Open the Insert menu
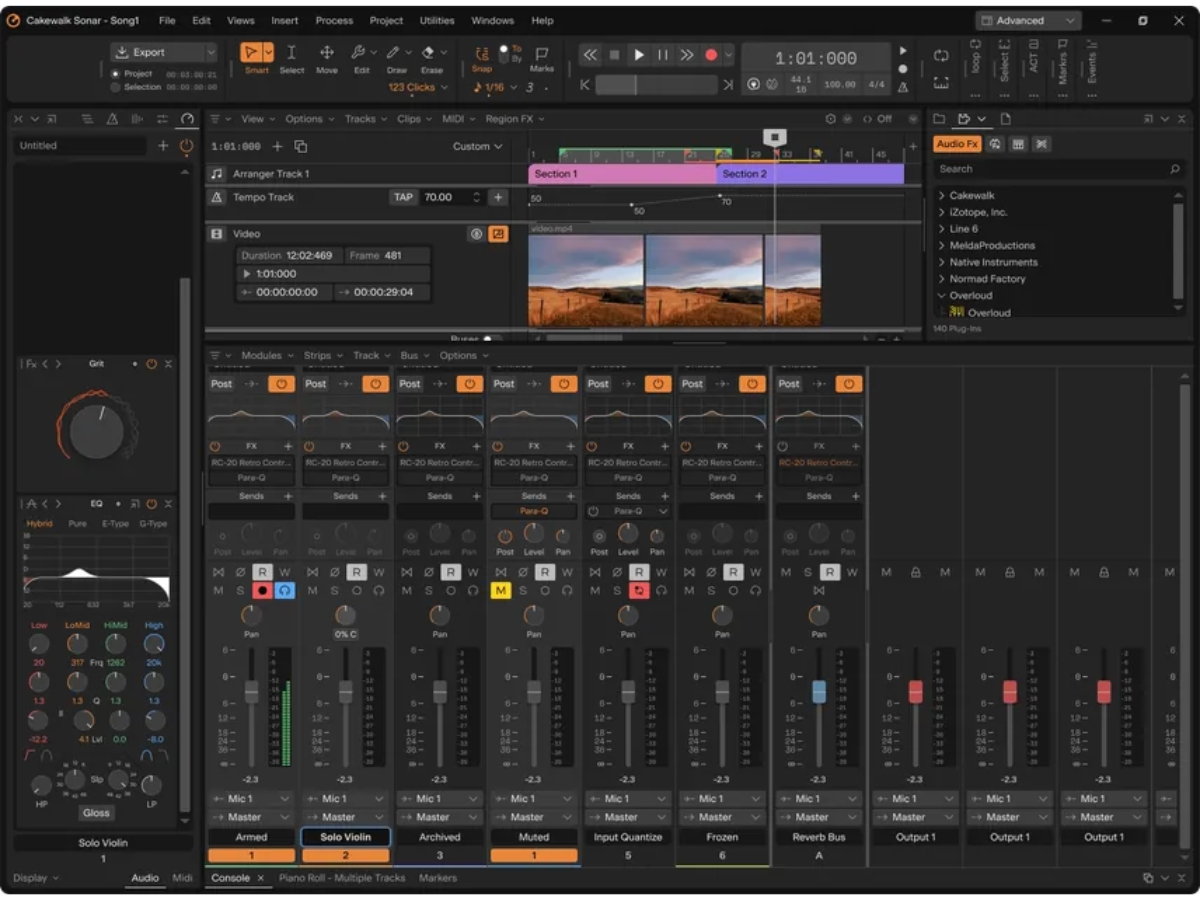 pyautogui.click(x=285, y=20)
